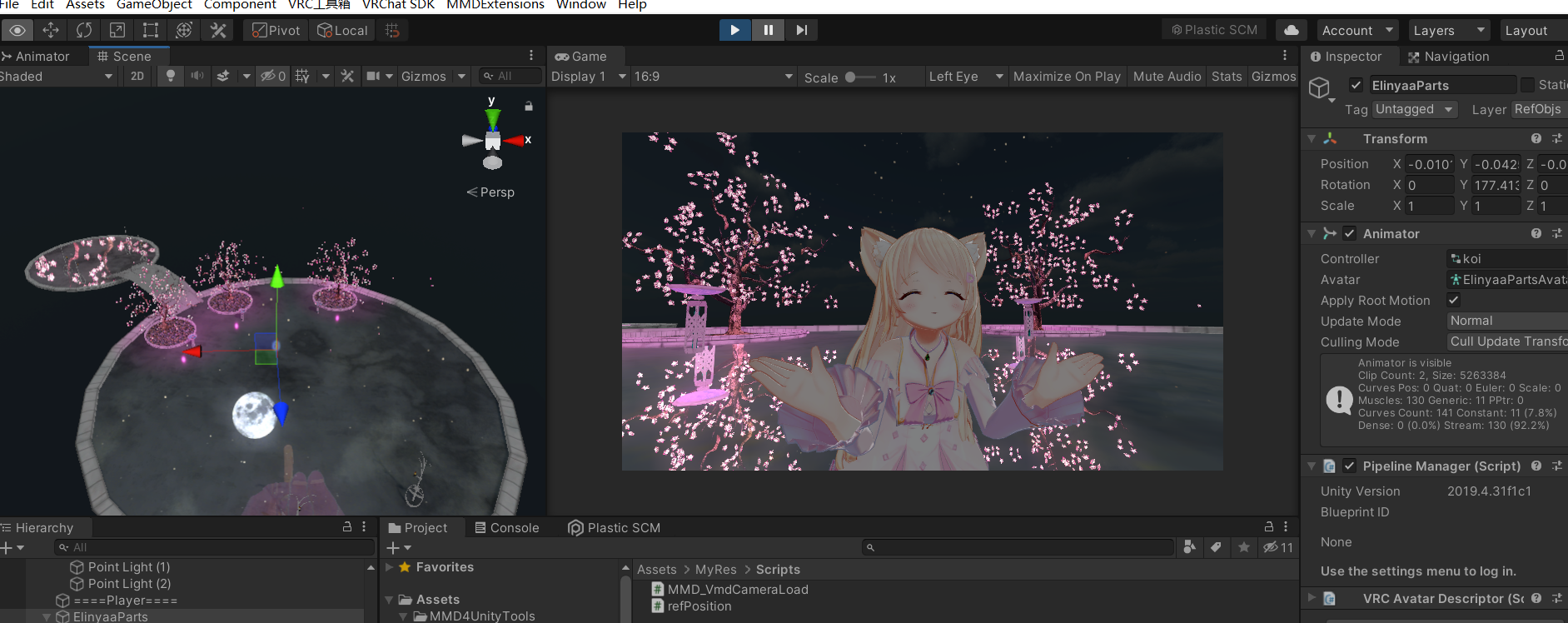Image resolution: width=1568 pixels, height=623 pixels.
Task: Select the Move tool
Action: tap(51, 30)
